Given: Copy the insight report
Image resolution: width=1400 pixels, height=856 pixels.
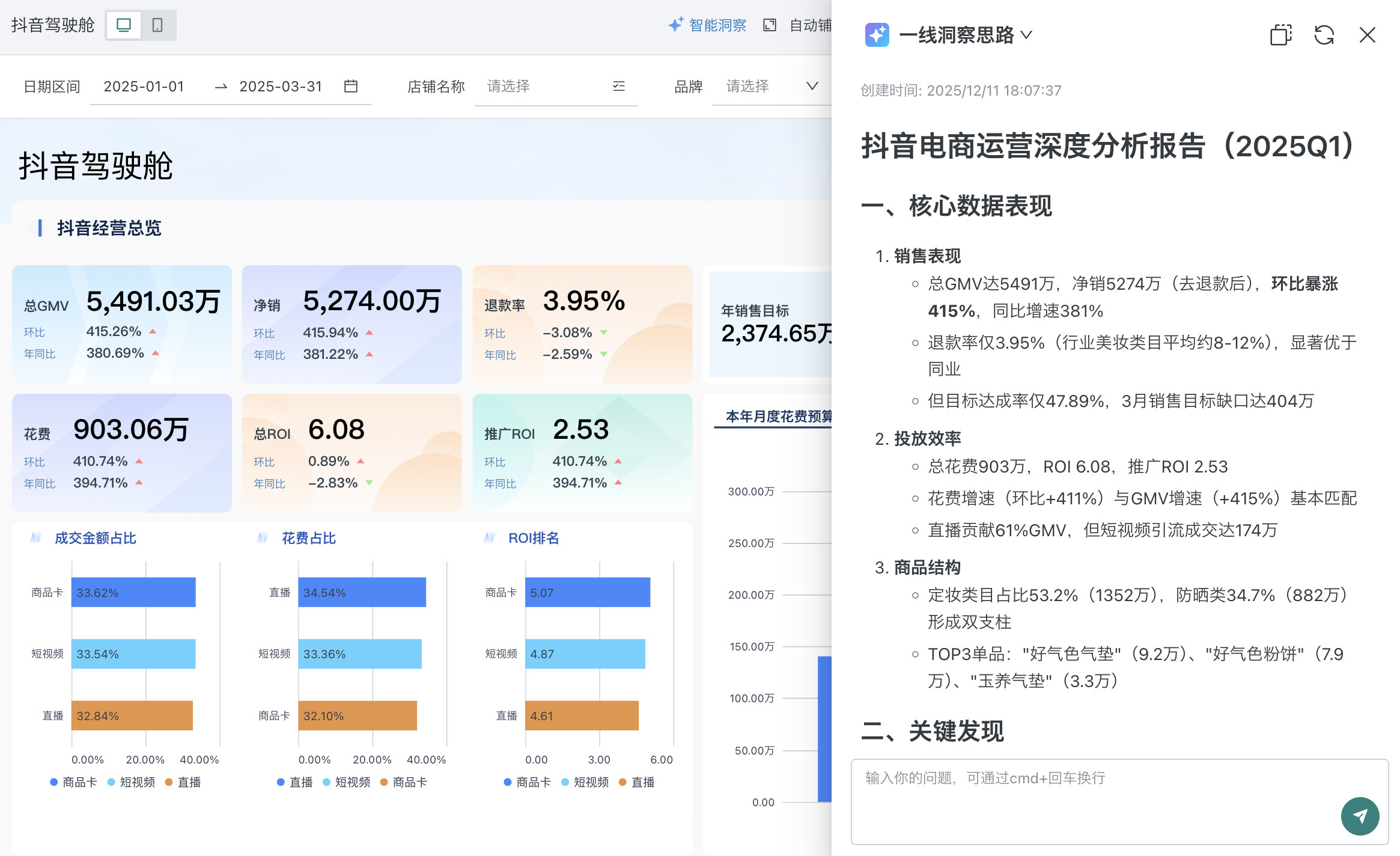Looking at the screenshot, I should (x=1280, y=35).
